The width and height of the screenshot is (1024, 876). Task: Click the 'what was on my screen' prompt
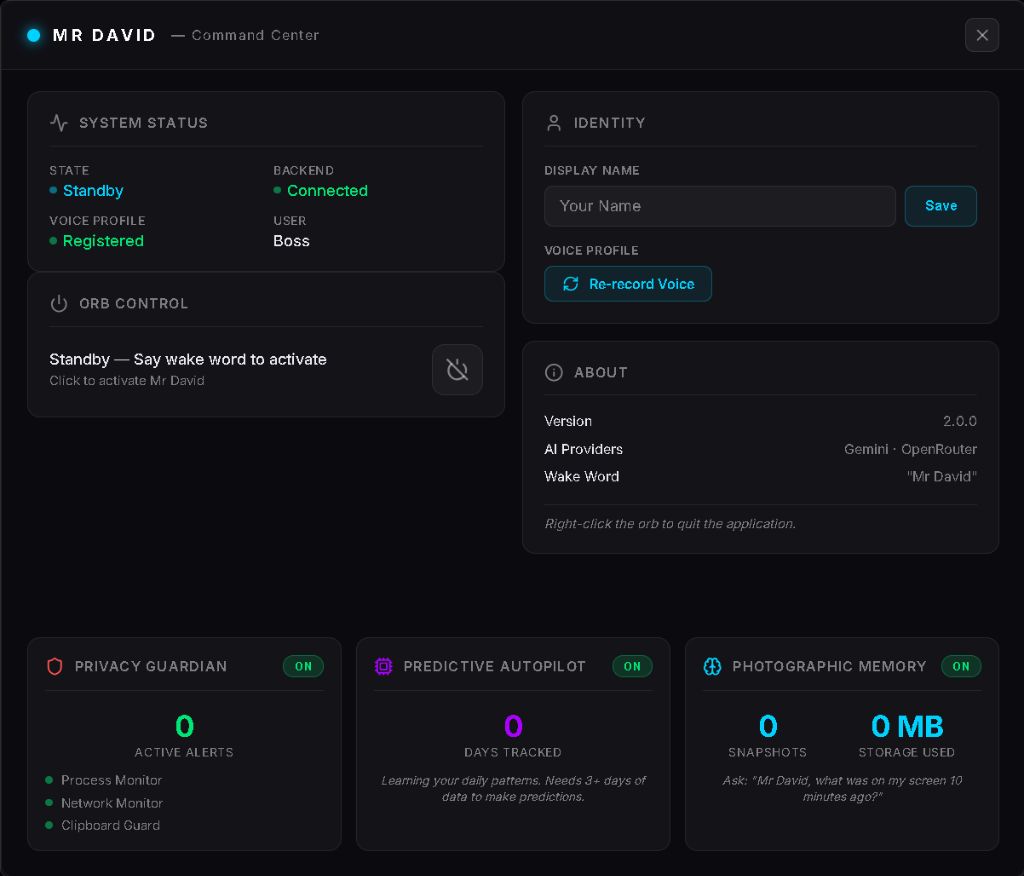click(842, 788)
